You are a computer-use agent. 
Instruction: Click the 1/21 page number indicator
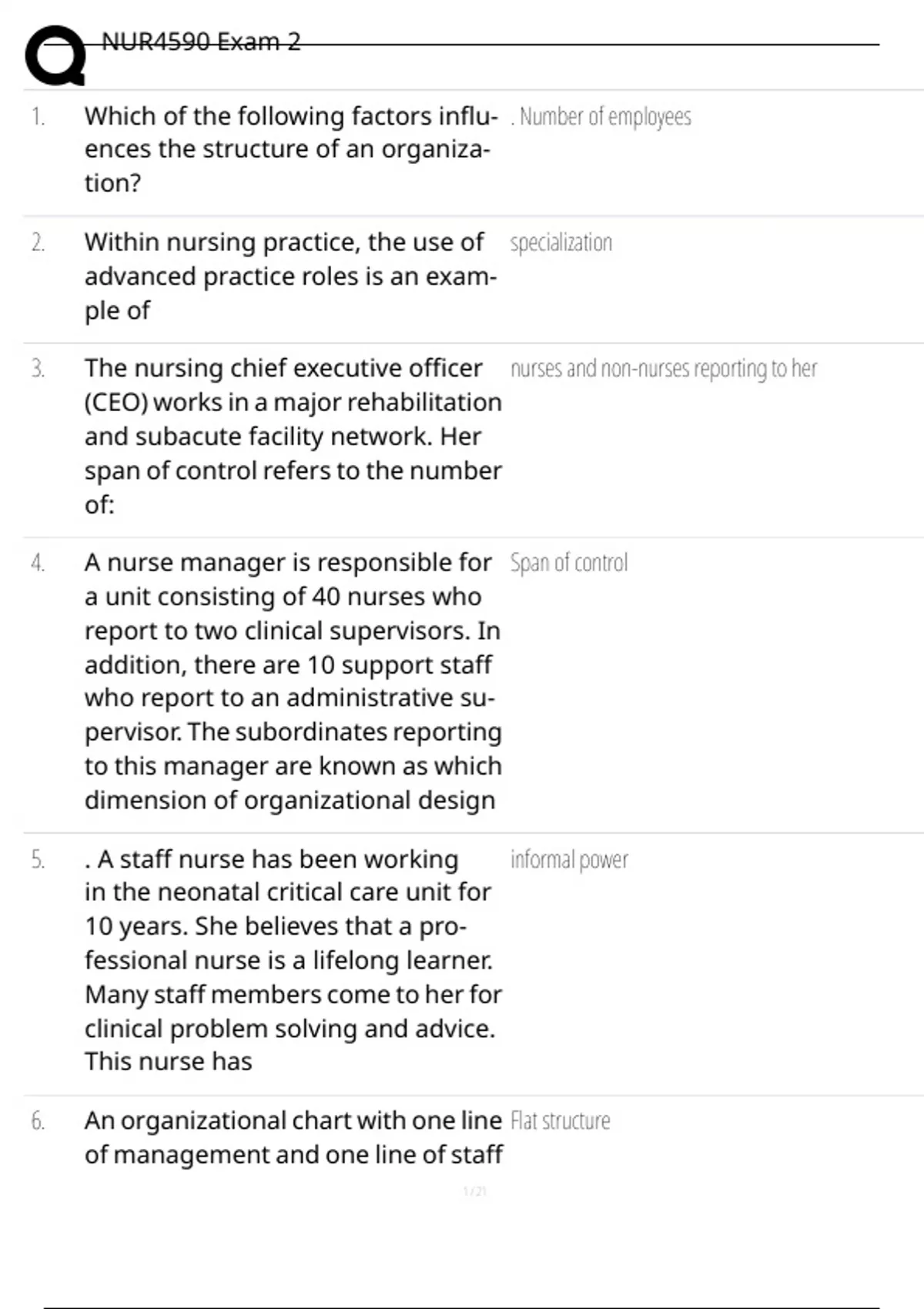click(474, 1192)
